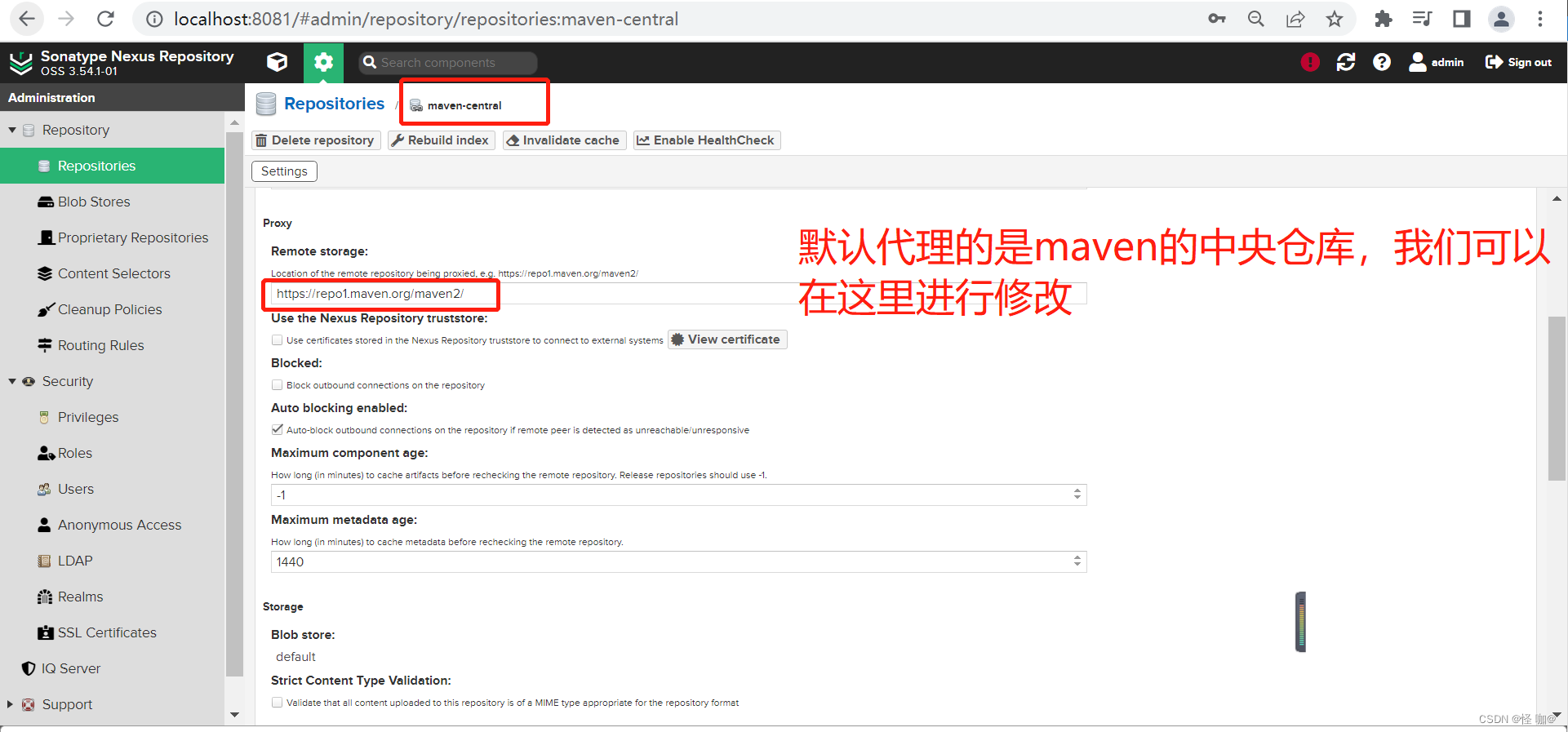Viewport: 1568px width, 732px height.
Task: Open Repositories in the sidebar
Action: [x=112, y=166]
